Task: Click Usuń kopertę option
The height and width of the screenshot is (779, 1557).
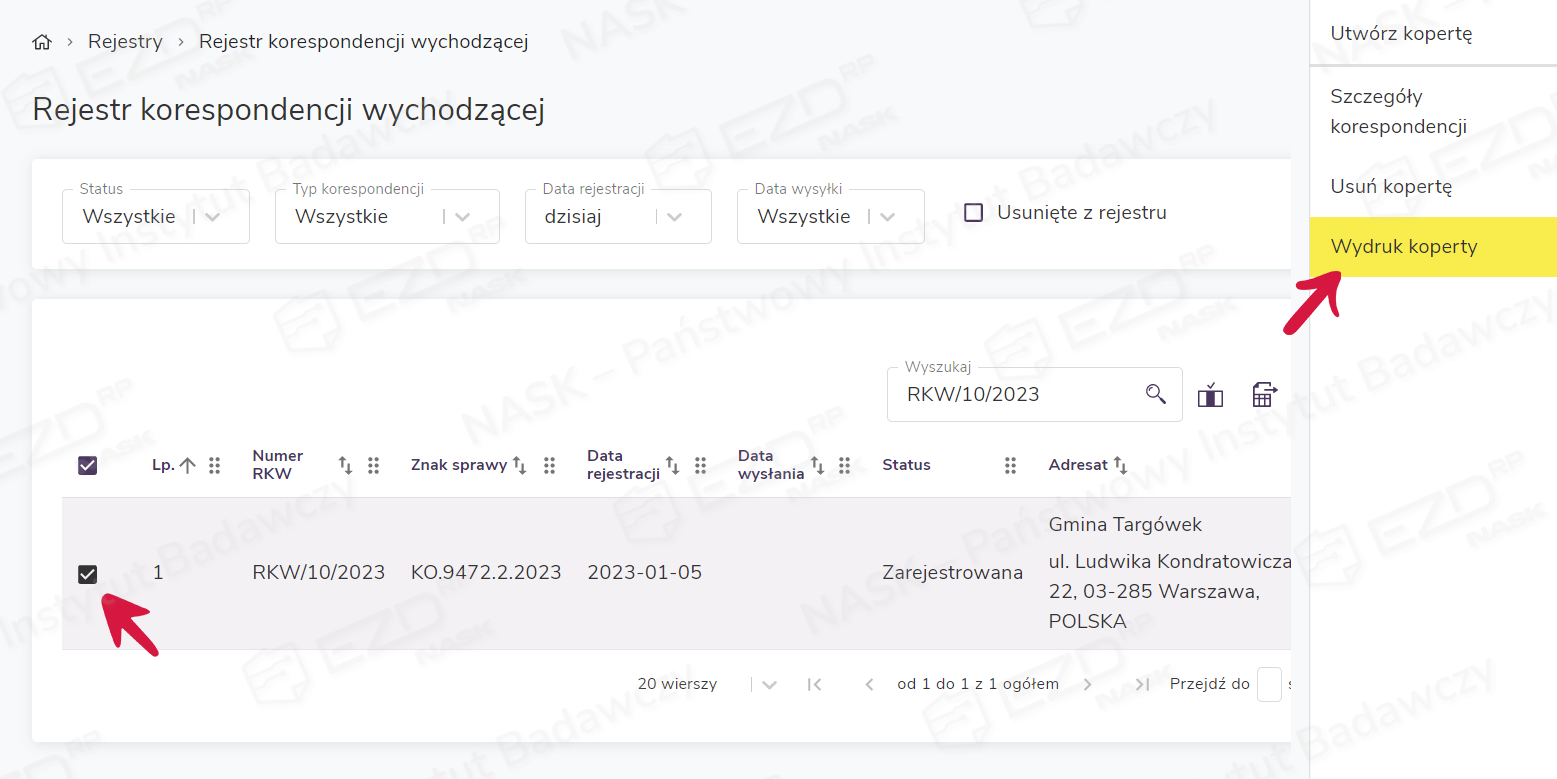Action: pos(1390,187)
